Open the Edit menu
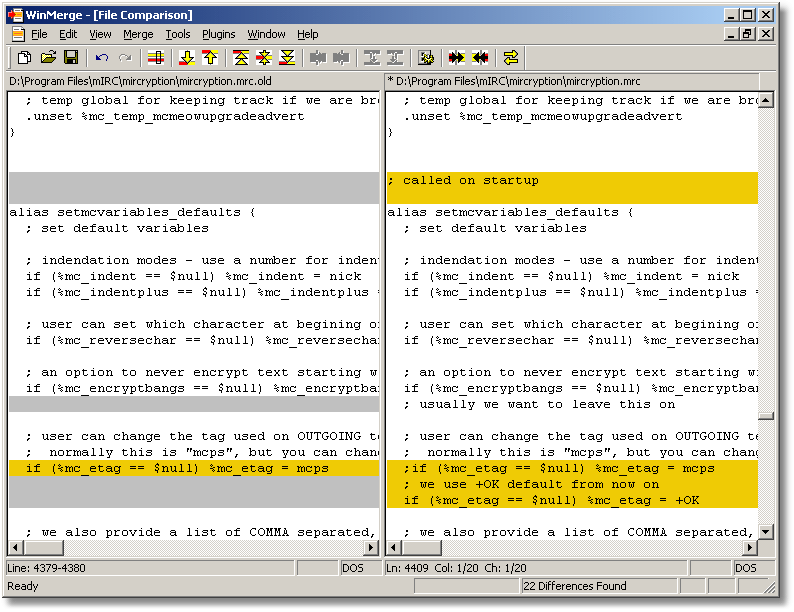The width and height of the screenshot is (794, 612). coord(68,34)
